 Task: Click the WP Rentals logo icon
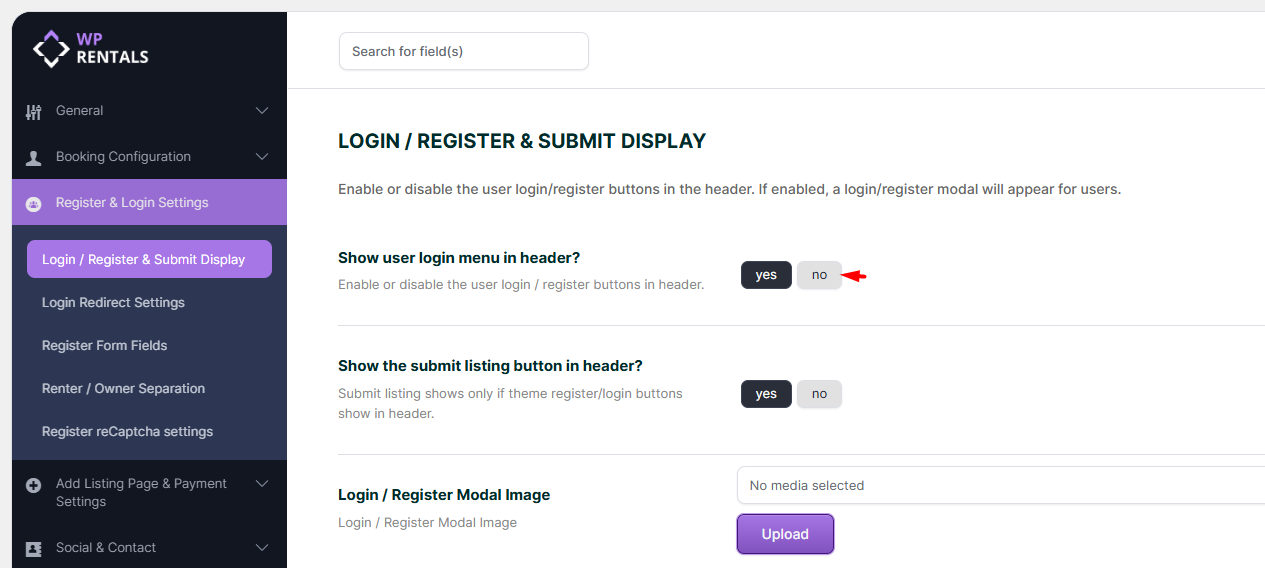[51, 48]
